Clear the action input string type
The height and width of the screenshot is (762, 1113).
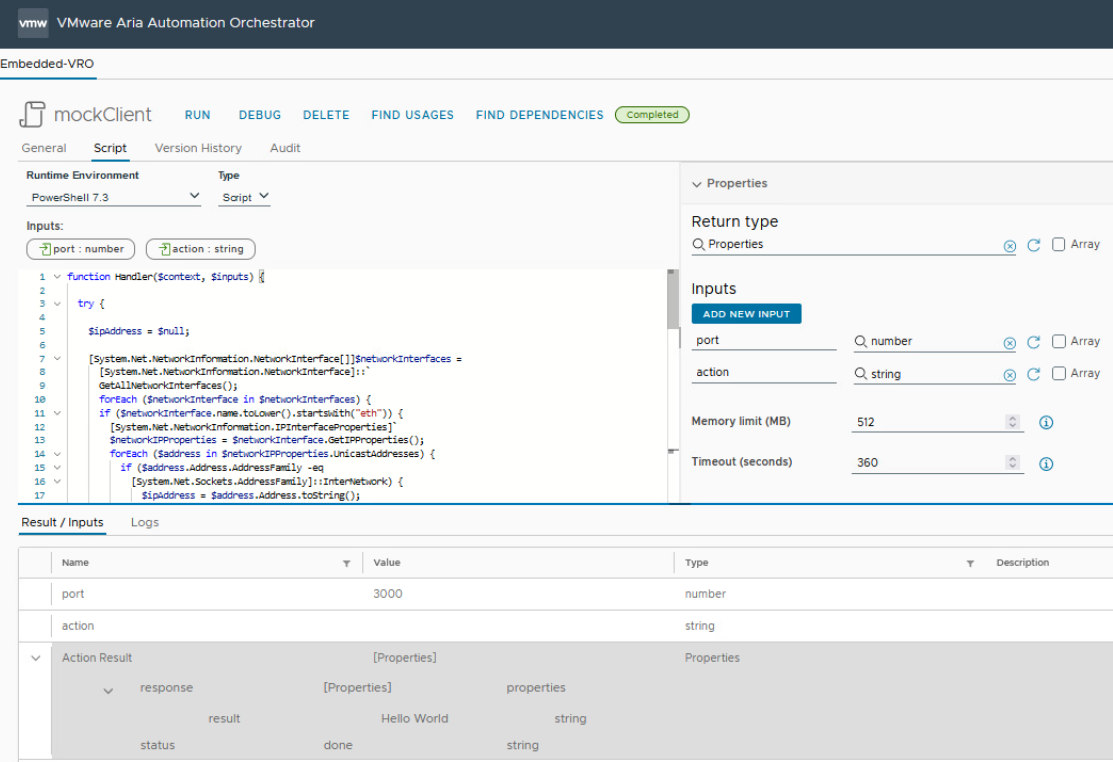pos(1009,375)
